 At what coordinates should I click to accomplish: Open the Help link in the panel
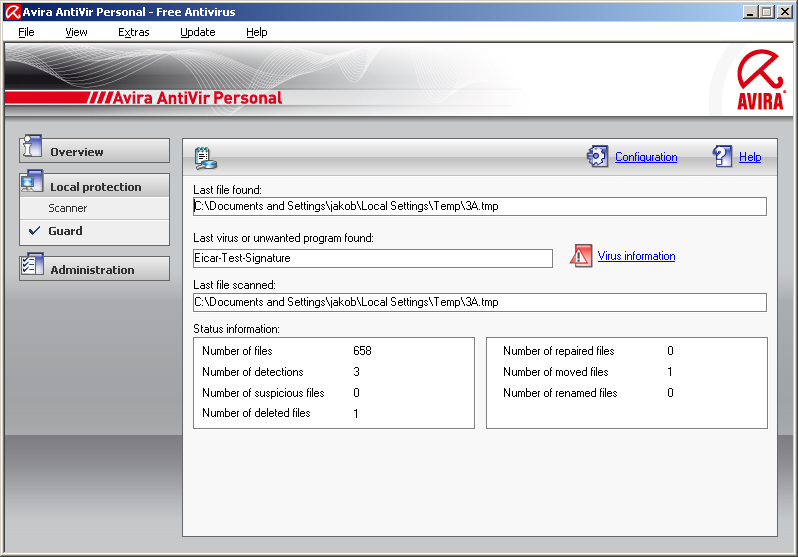(x=750, y=157)
